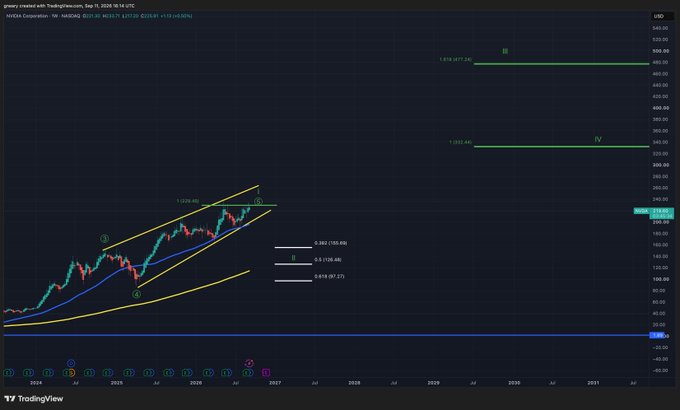
Task: Click the 2031 time axis label
Action: (x=593, y=383)
